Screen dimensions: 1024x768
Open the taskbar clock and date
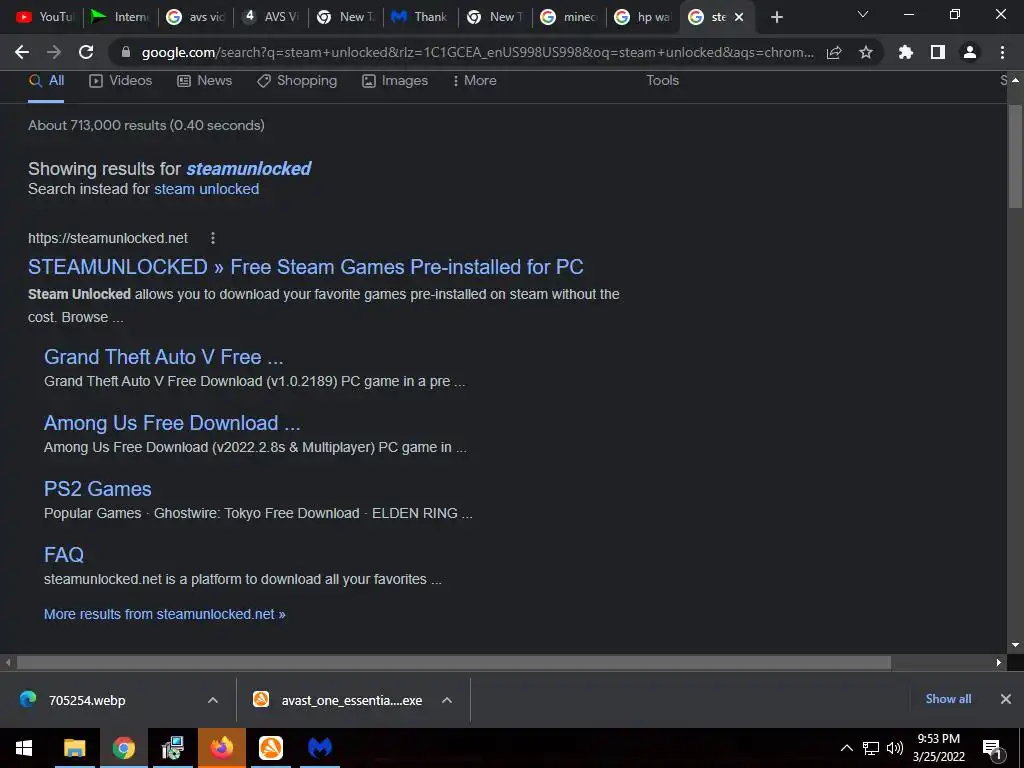(x=938, y=748)
